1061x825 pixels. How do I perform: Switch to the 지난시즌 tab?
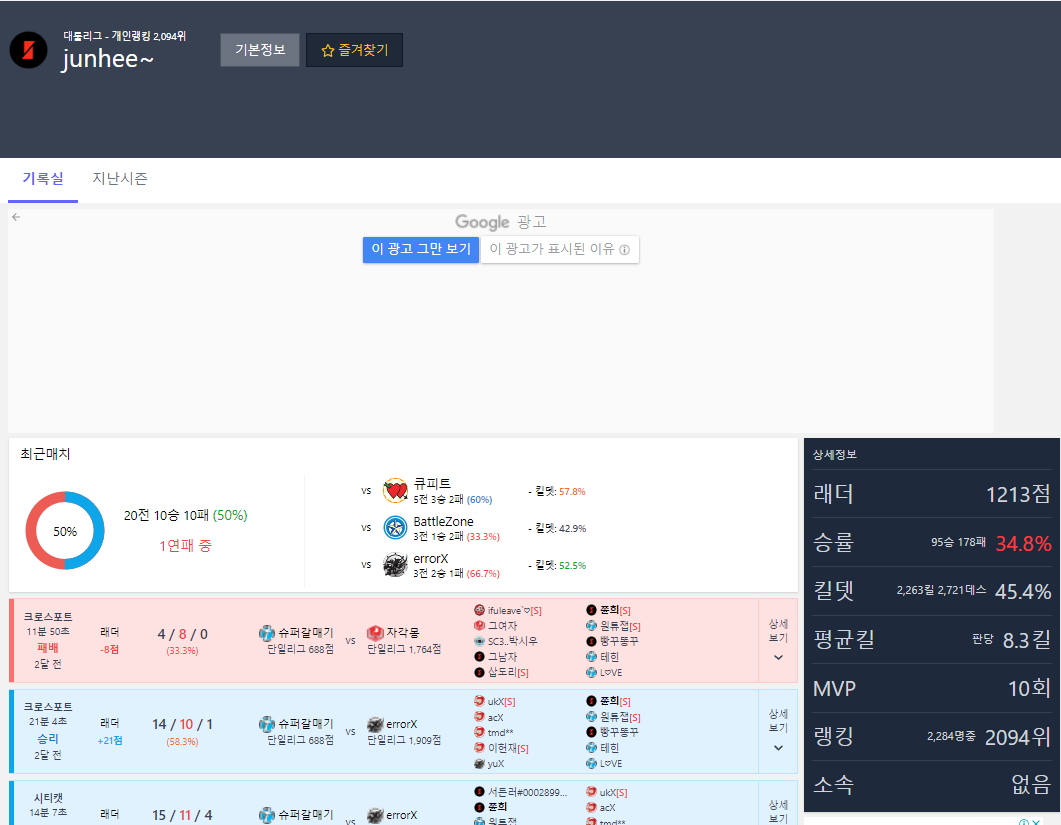[120, 179]
